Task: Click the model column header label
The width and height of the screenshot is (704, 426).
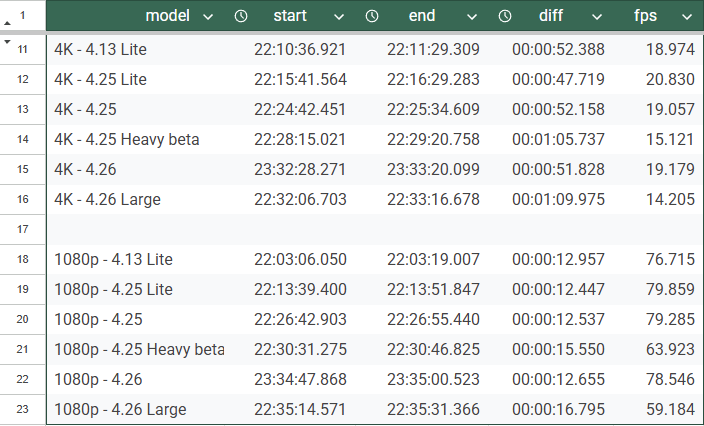Action: (x=167, y=16)
